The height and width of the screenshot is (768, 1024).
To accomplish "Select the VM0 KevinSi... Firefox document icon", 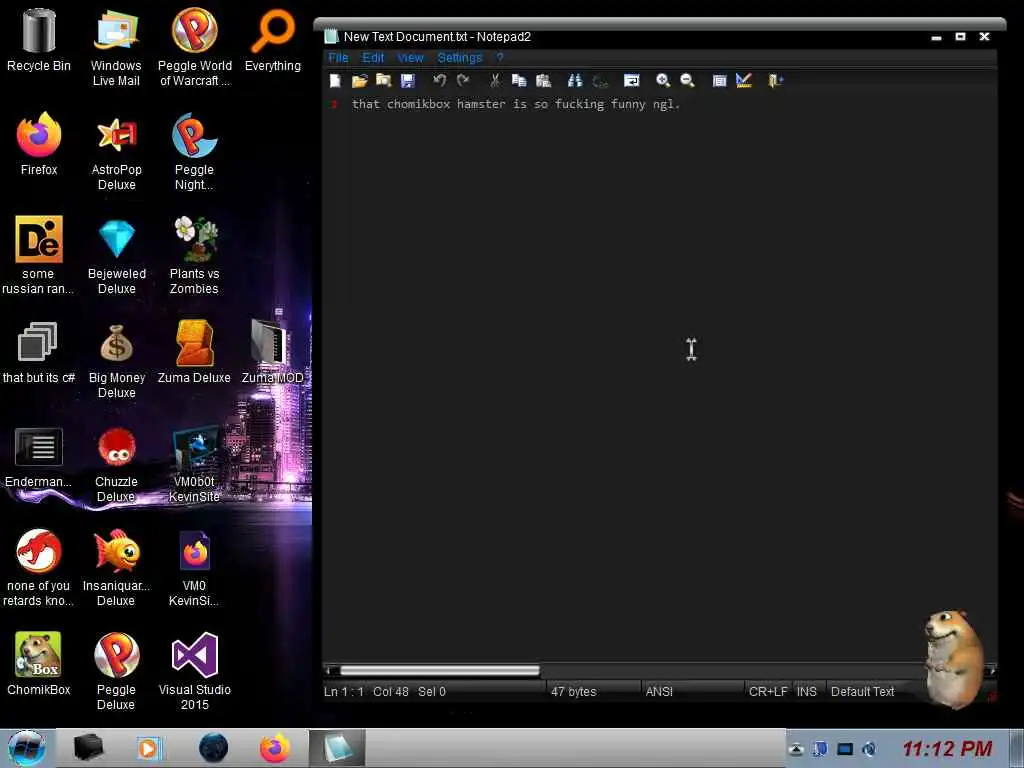I will pos(194,567).
